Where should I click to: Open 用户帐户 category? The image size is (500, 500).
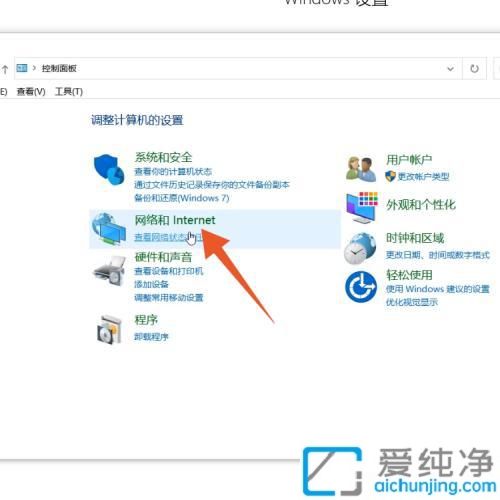pyautogui.click(x=409, y=160)
